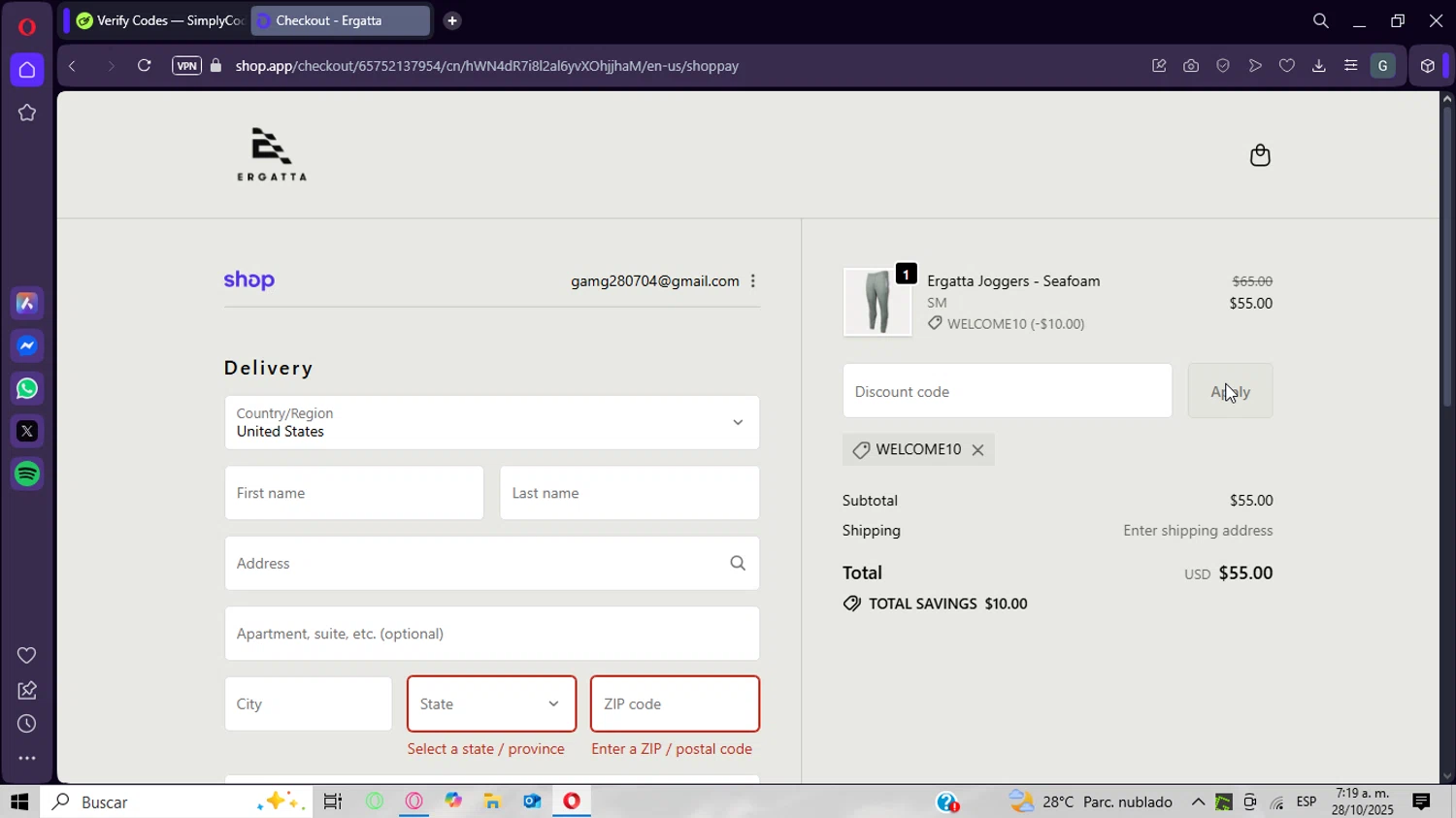Click the Shop logo
This screenshot has height=818, width=1456.
tap(249, 280)
